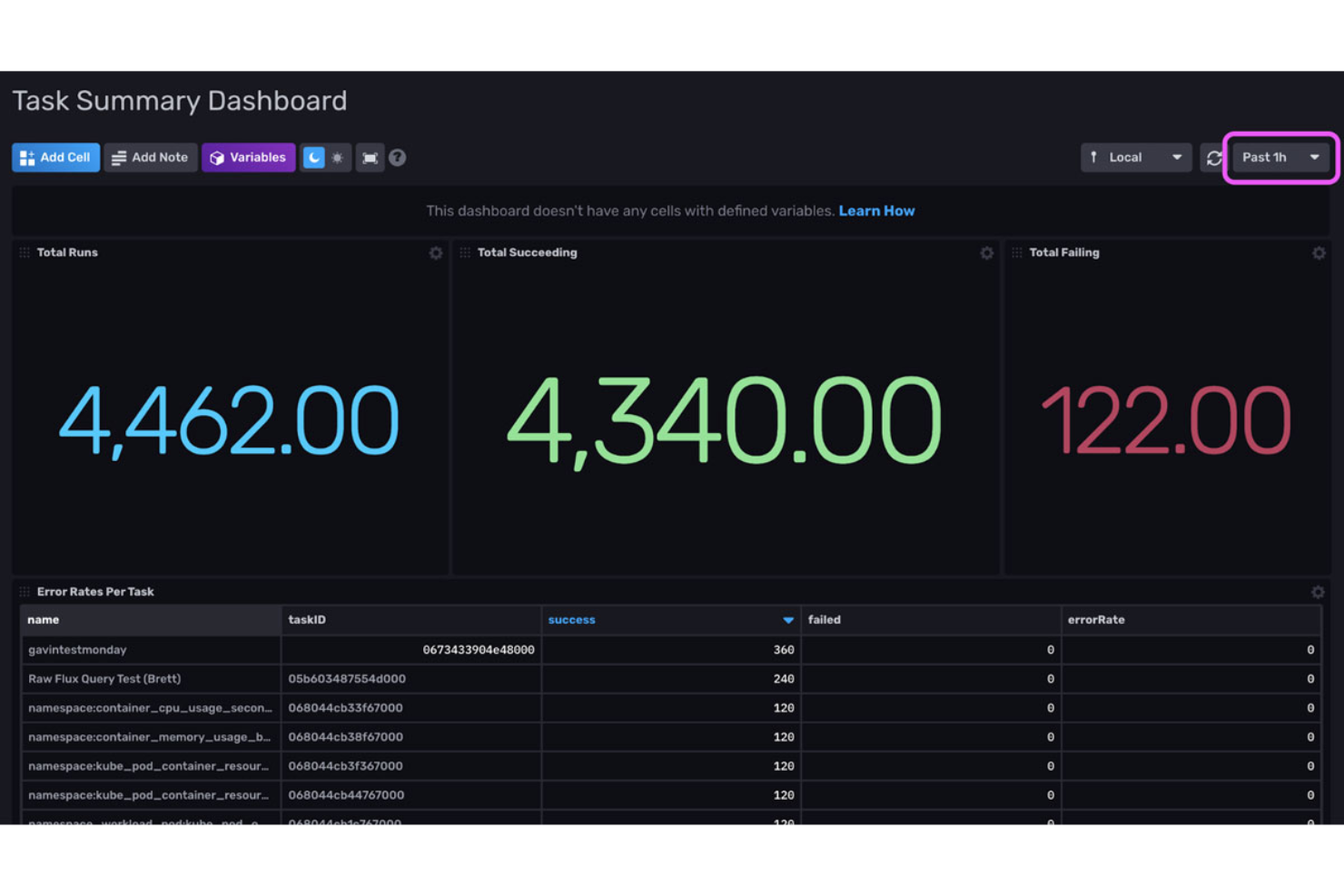Open the Total Failing panel settings gear
The image size is (1344, 896).
1319,253
